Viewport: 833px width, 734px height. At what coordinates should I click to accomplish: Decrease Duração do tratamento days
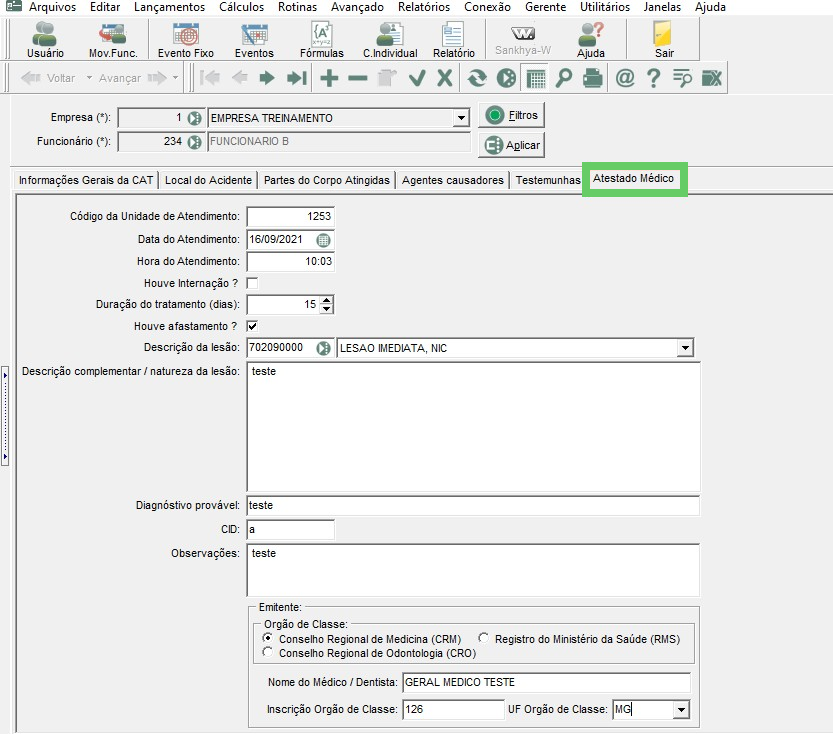(327, 309)
